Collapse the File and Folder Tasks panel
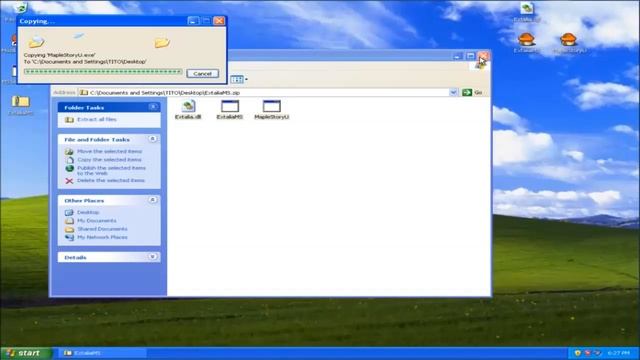Viewport: 640px width, 360px height. point(153,139)
